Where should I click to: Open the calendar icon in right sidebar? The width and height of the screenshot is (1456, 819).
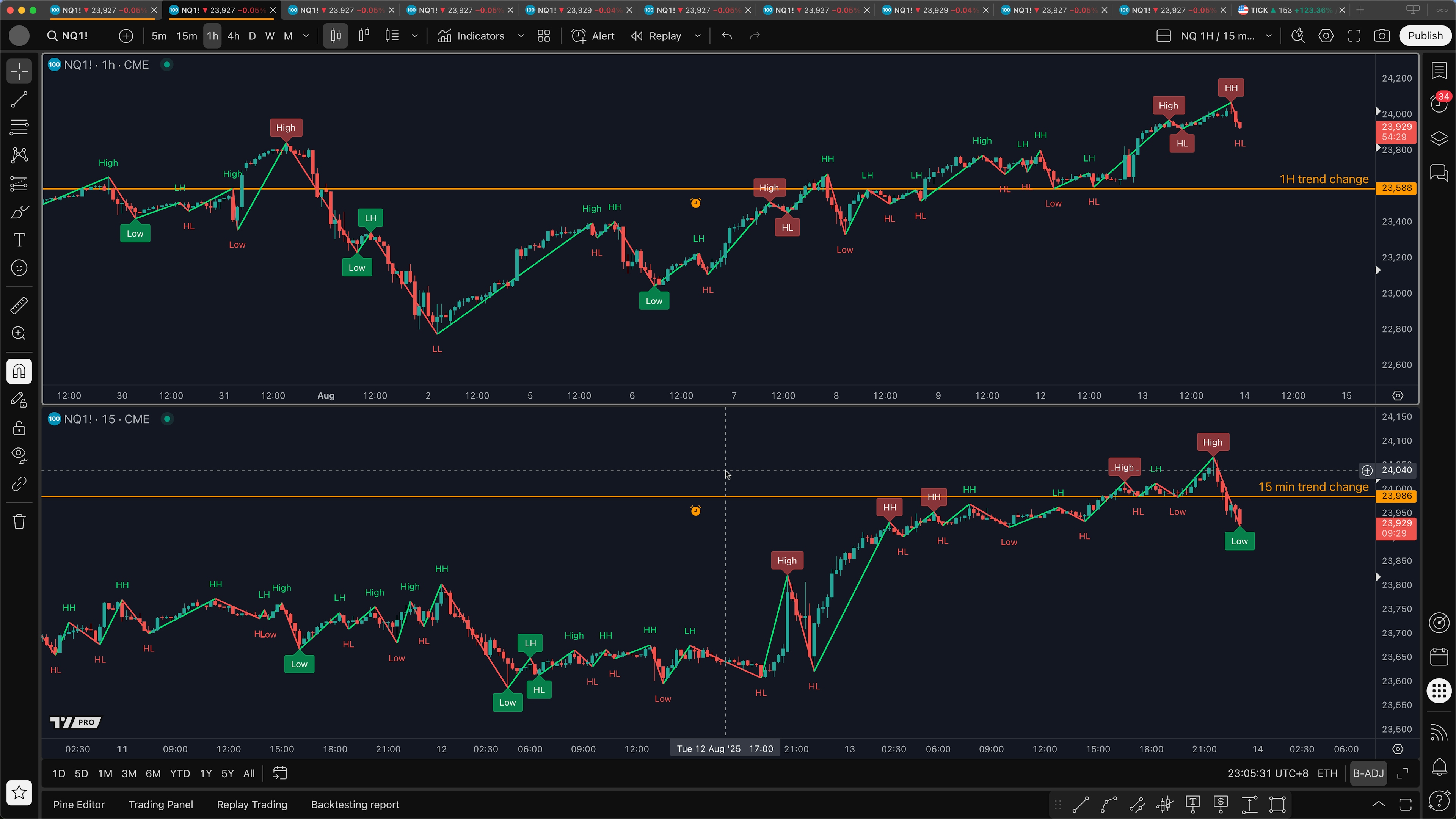coord(1439,657)
